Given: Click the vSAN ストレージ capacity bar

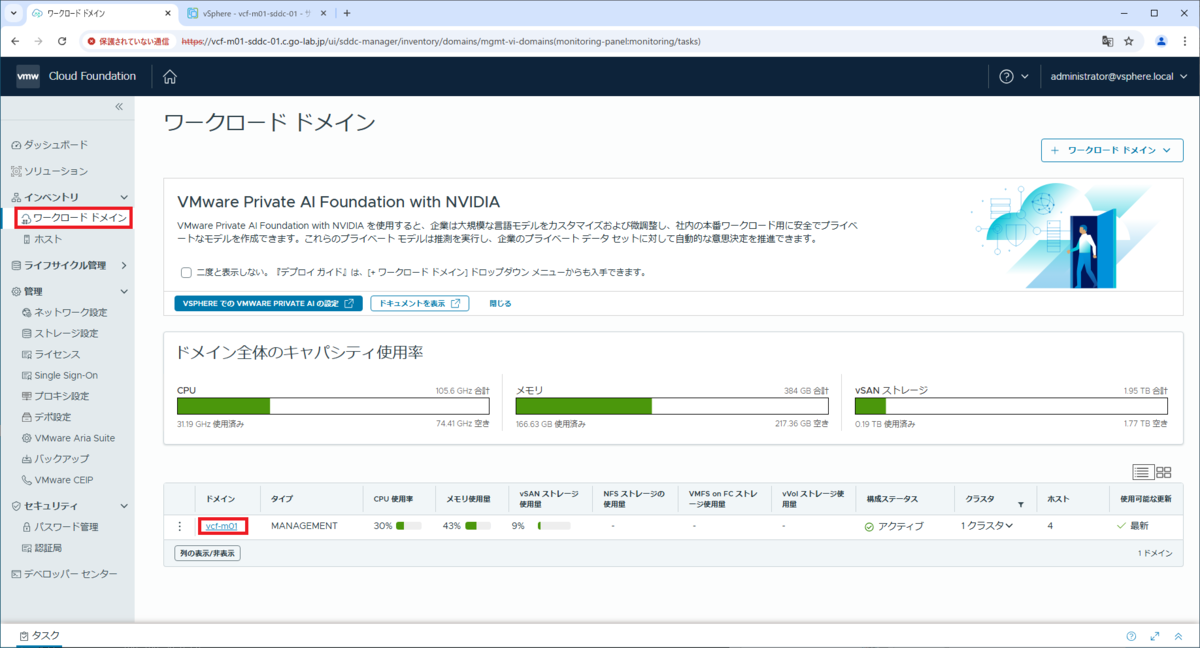Looking at the screenshot, I should (x=1011, y=406).
